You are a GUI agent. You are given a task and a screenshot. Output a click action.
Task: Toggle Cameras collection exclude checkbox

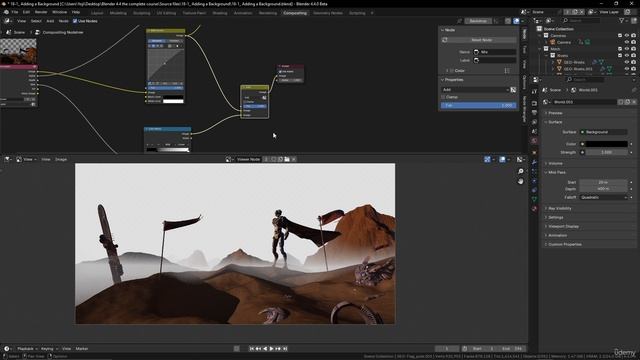[x=620, y=36]
